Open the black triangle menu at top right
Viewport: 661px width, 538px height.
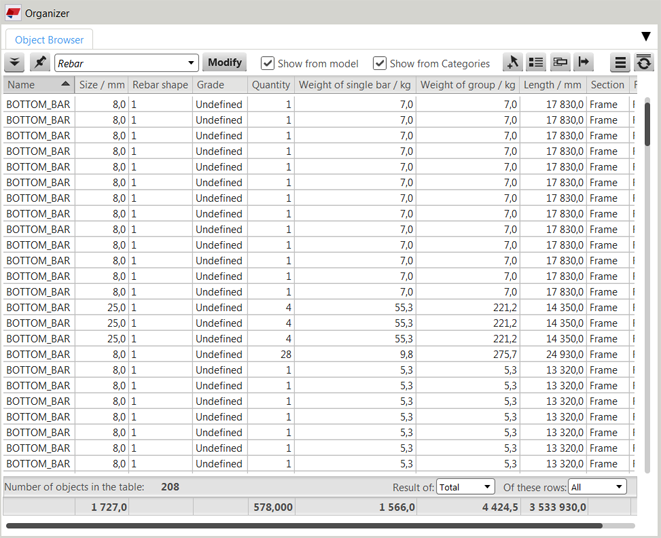646,37
